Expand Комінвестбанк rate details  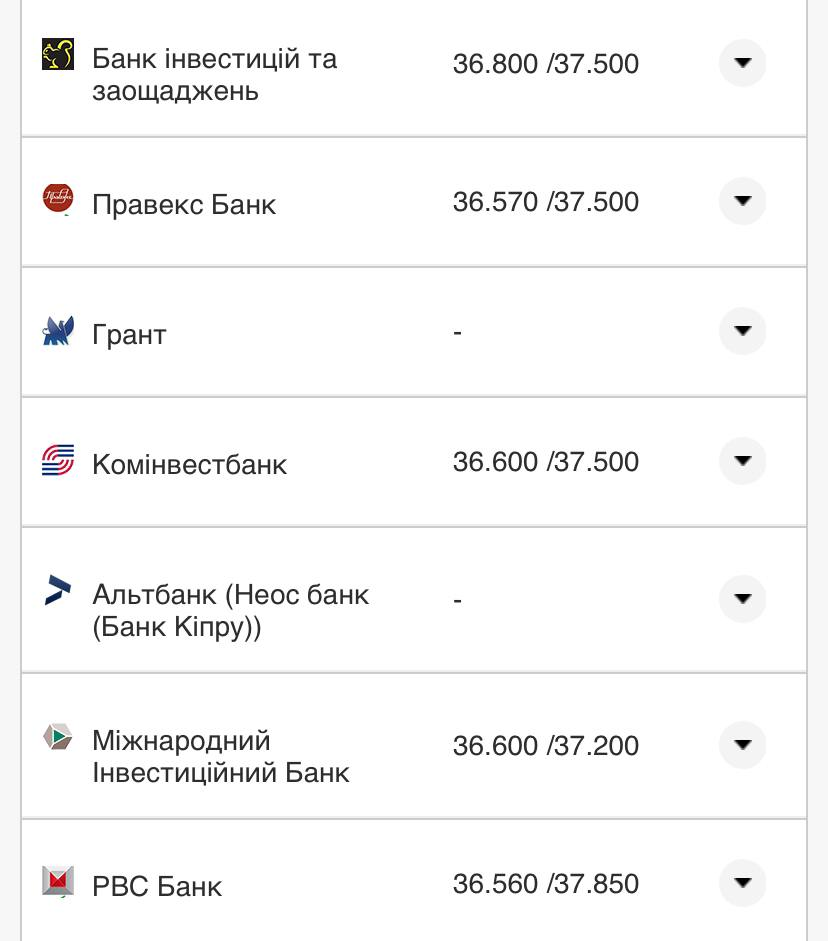pos(742,461)
